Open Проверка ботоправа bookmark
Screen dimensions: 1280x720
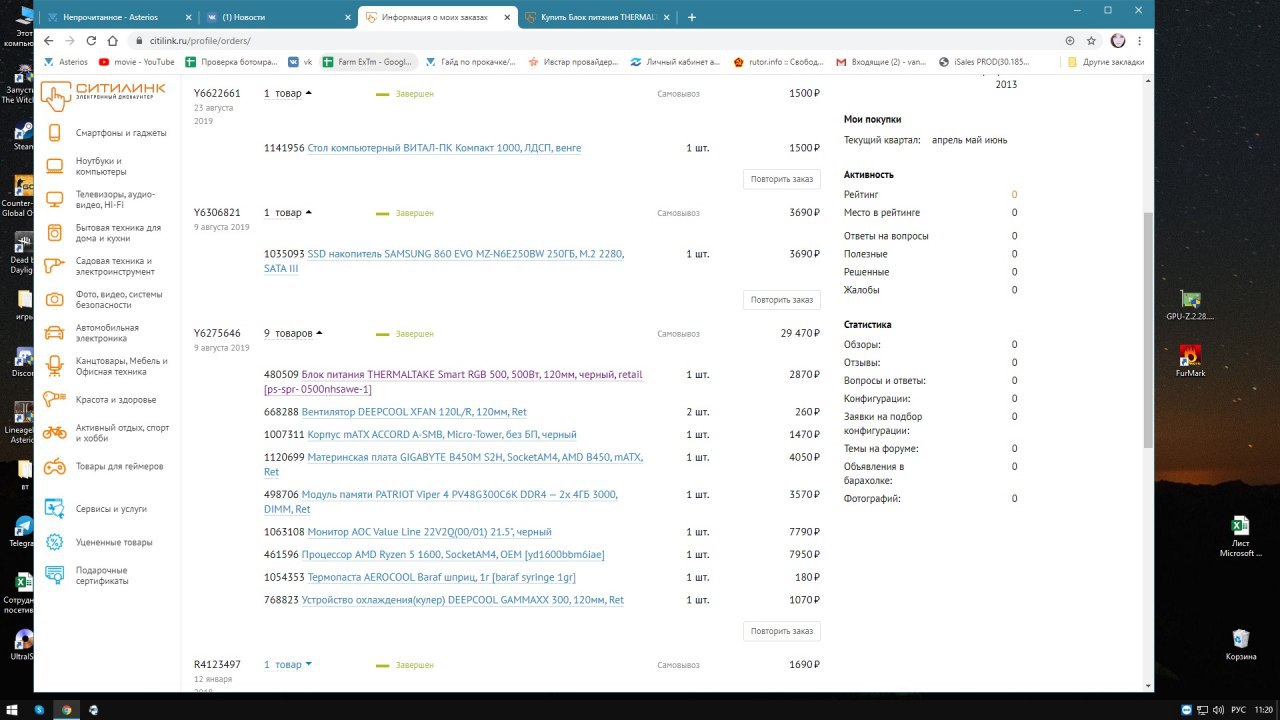(232, 62)
